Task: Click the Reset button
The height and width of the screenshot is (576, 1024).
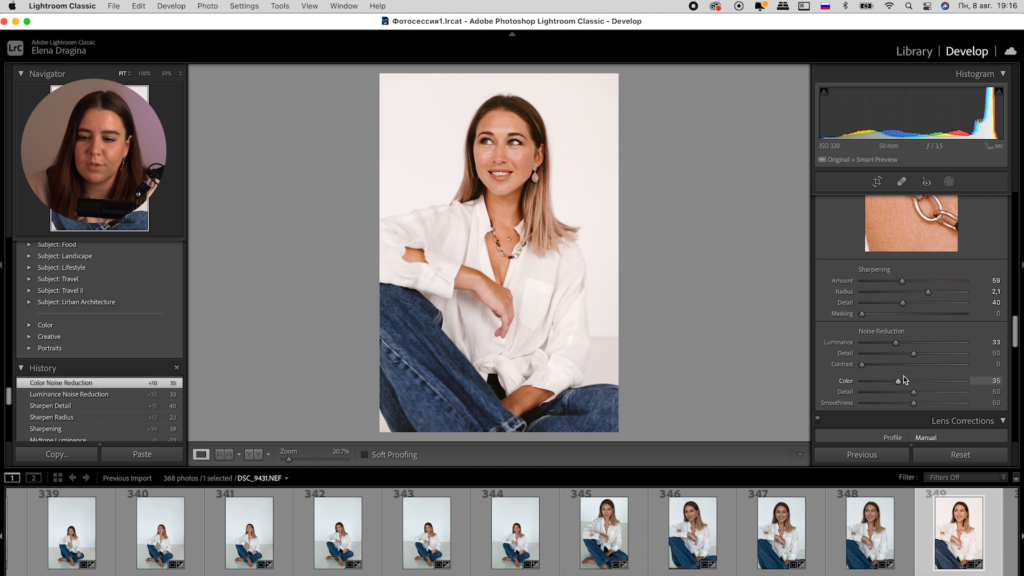Action: (x=960, y=454)
